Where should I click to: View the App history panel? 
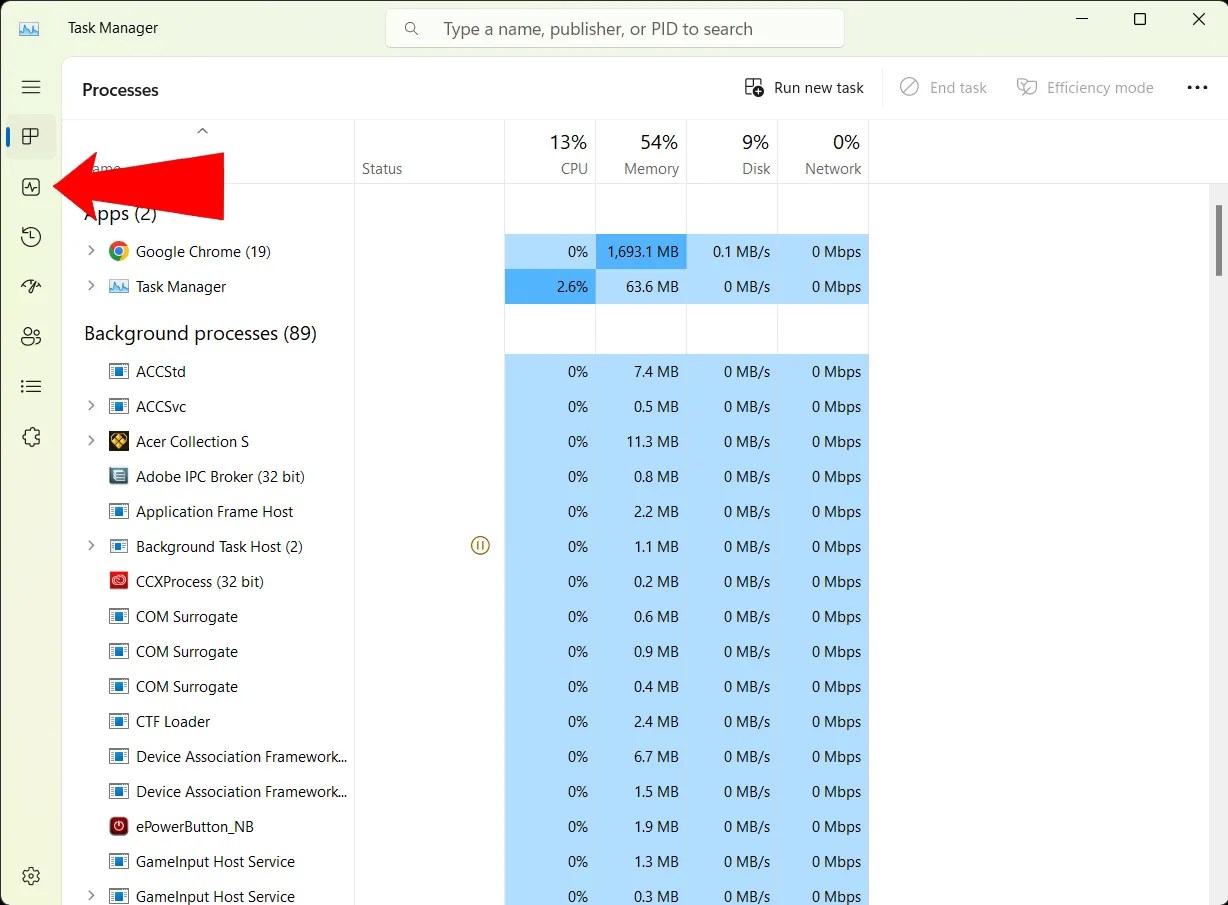tap(31, 237)
